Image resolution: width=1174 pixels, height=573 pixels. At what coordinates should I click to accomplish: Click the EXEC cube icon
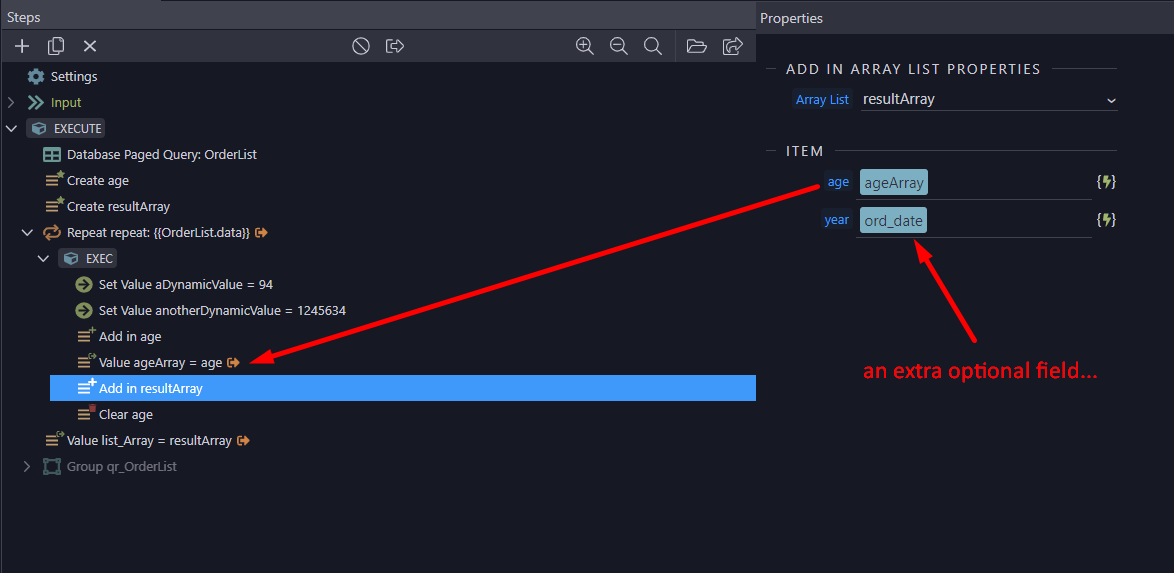pyautogui.click(x=71, y=258)
